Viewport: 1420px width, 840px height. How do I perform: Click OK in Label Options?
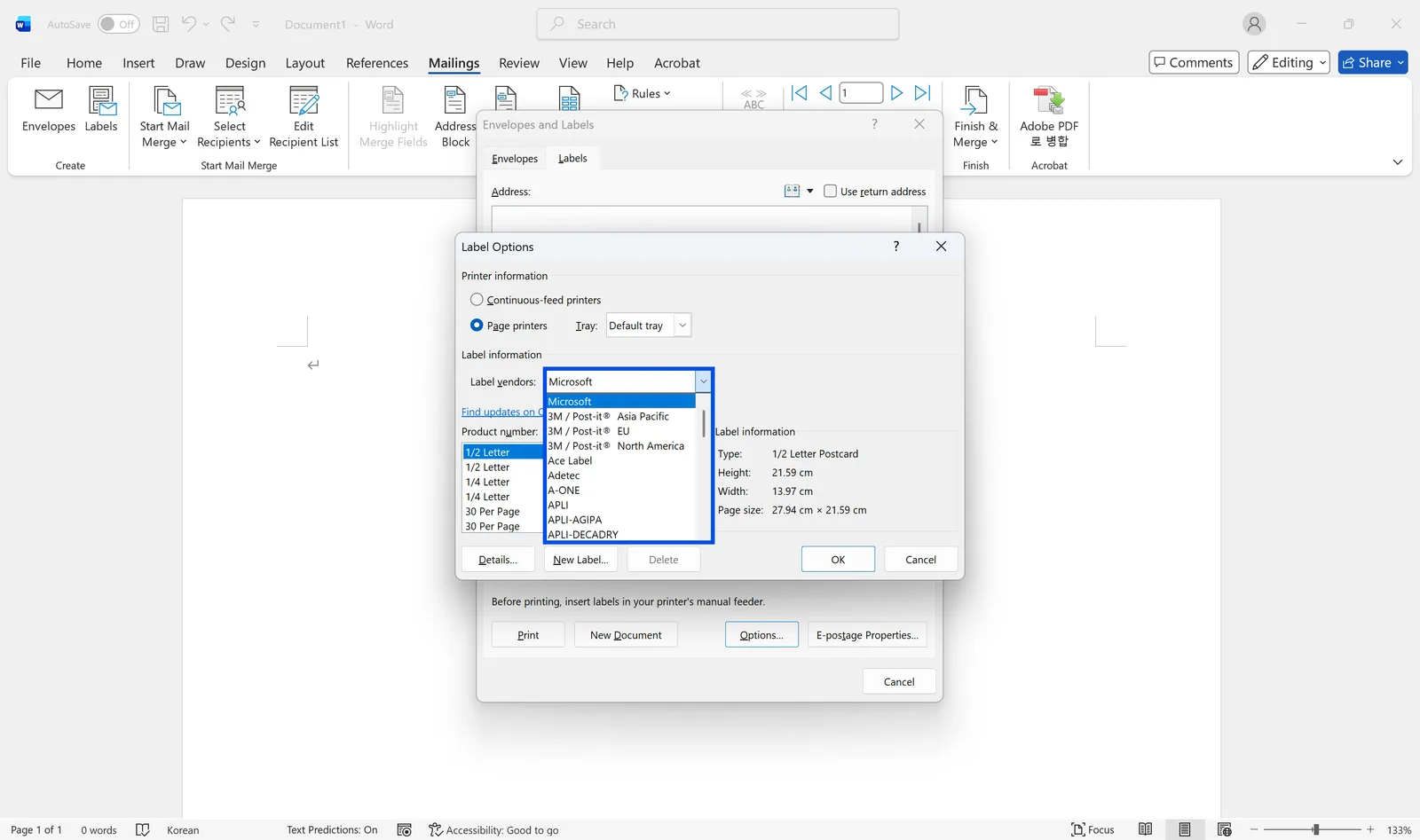[838, 560]
